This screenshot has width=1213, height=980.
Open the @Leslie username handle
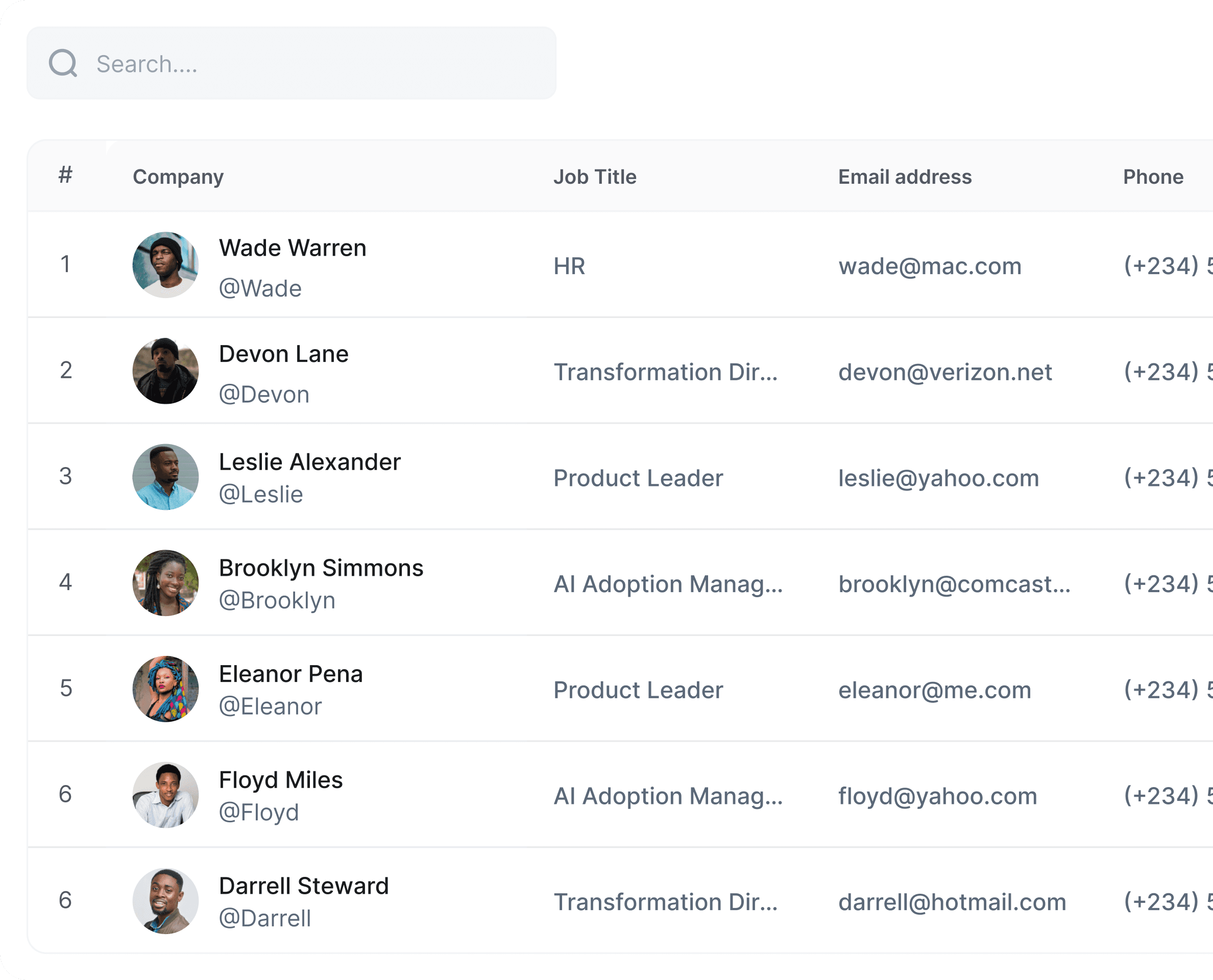(260, 495)
